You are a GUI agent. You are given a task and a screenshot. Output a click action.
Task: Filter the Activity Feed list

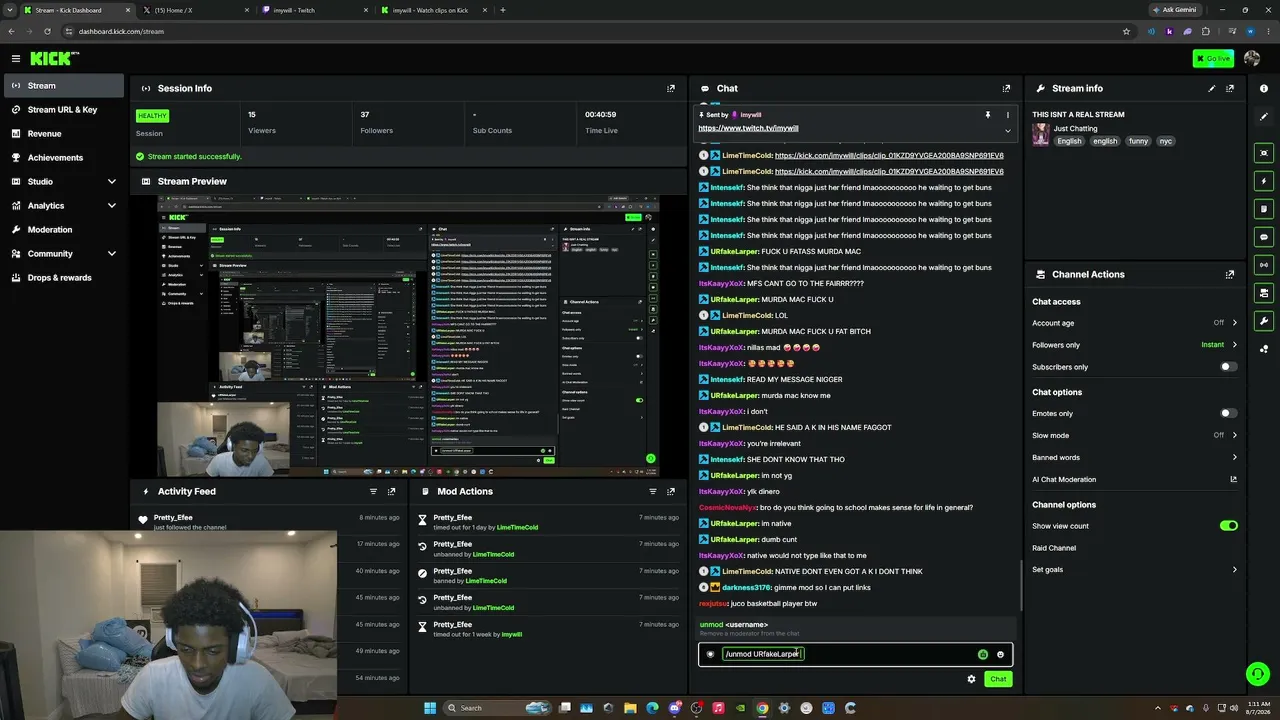pos(374,491)
